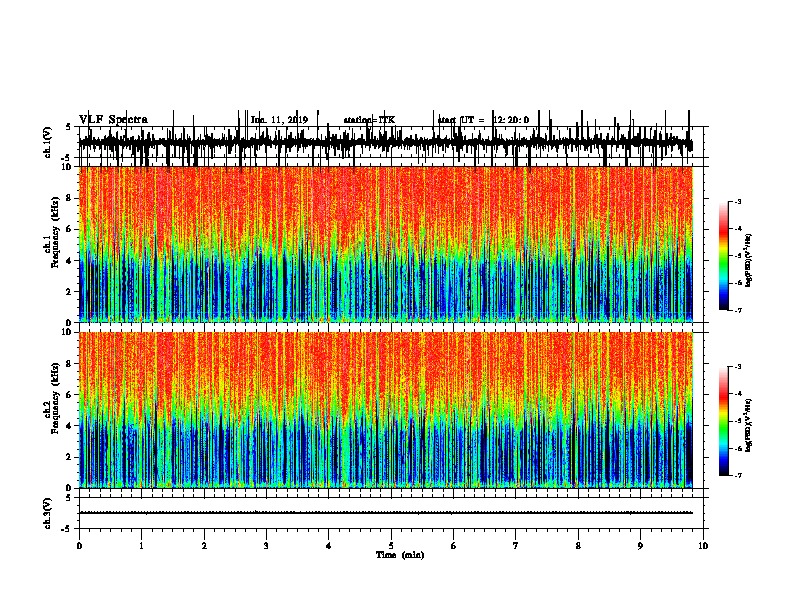This screenshot has width=792, height=612.
Task: Click the "8" kHz tick of ch.1 spectrogram
Action: pyautogui.click(x=71, y=198)
